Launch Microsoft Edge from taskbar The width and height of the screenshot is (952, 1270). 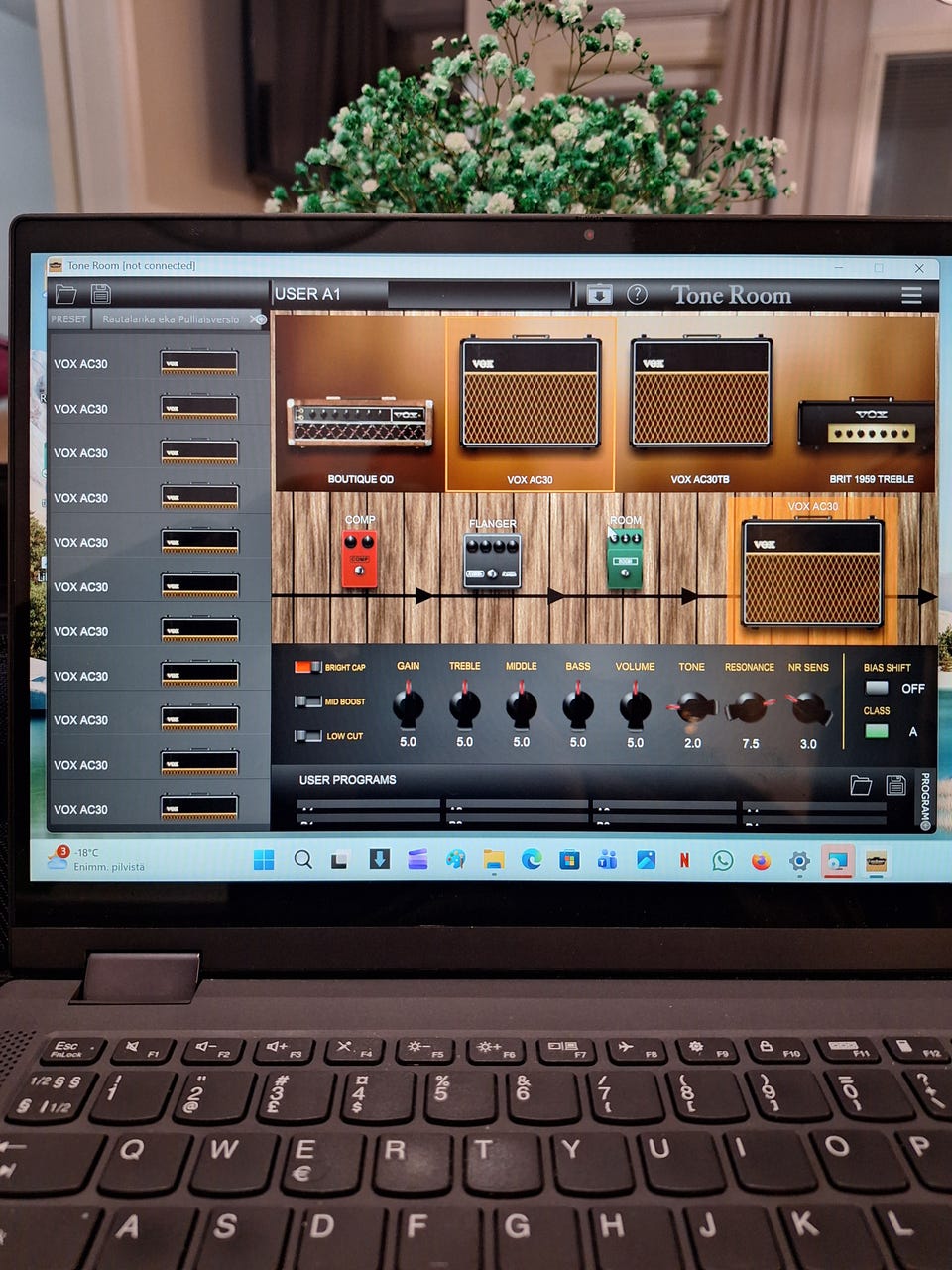click(x=532, y=860)
